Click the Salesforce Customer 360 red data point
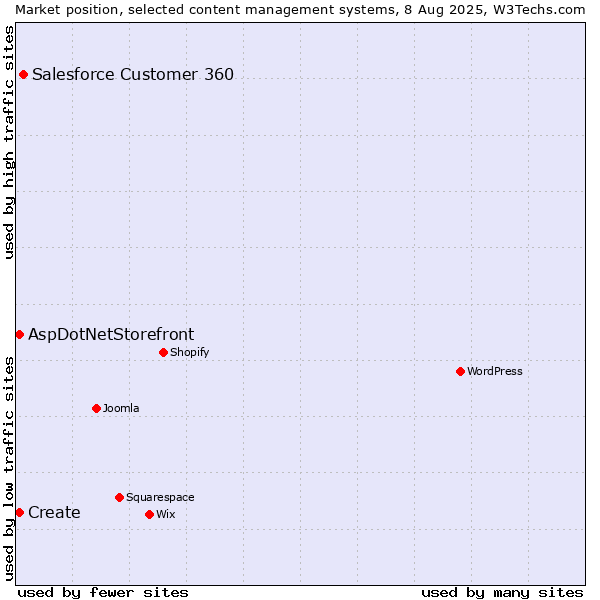The height and width of the screenshot is (600, 600). coord(23,75)
